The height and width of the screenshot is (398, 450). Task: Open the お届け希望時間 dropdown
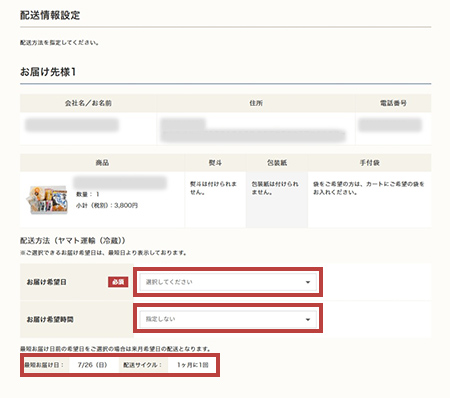(228, 319)
